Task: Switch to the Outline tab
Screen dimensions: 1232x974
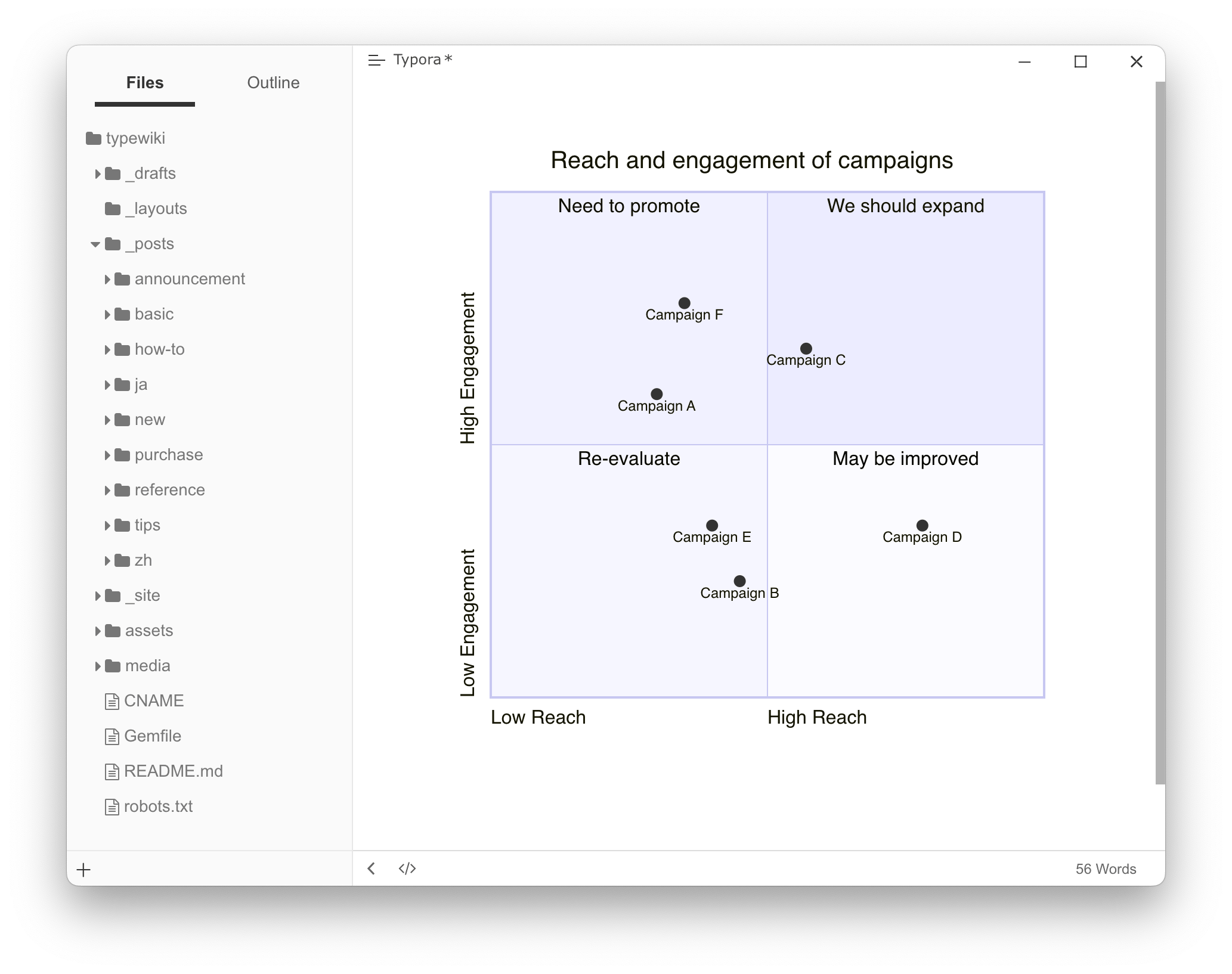Action: [x=273, y=83]
